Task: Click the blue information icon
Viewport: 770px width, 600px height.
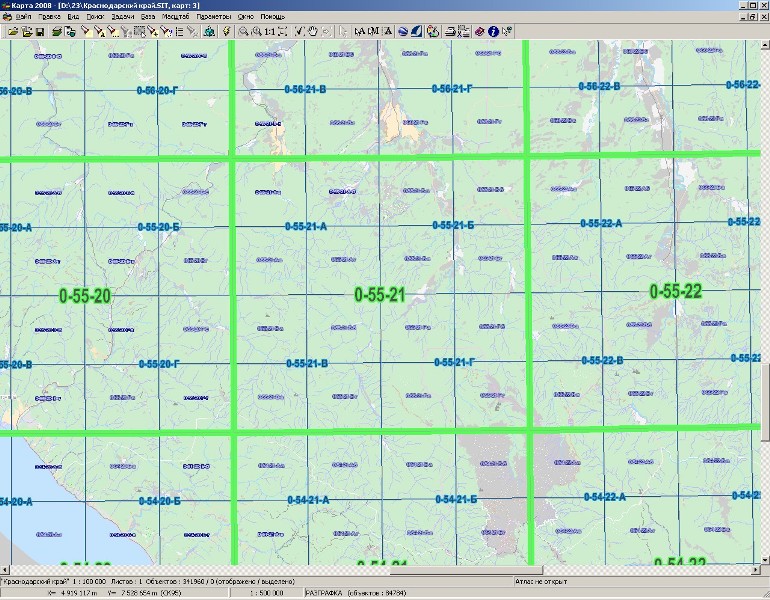Action: 493,32
